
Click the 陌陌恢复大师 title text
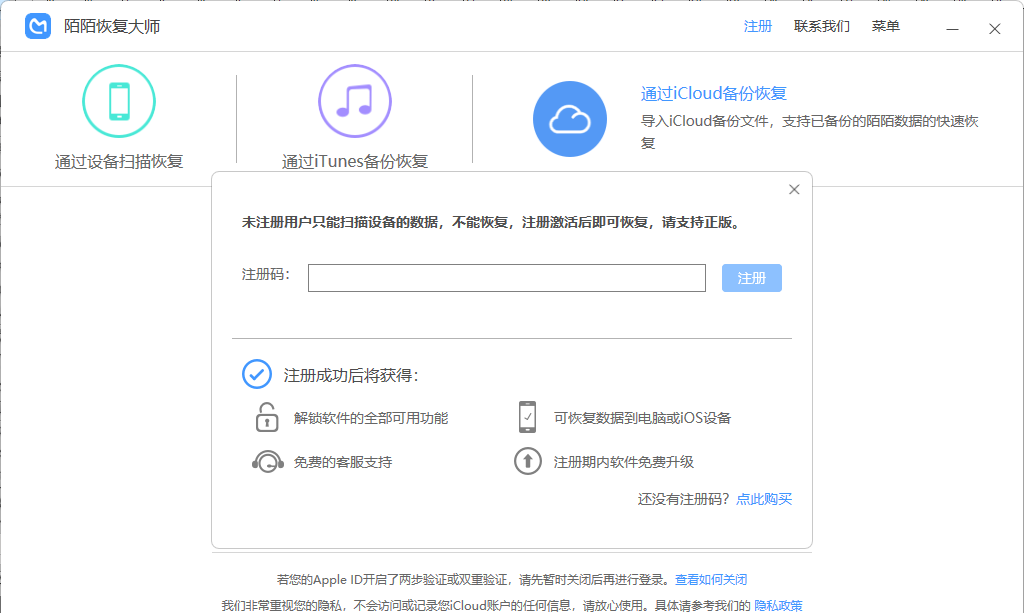pos(112,27)
